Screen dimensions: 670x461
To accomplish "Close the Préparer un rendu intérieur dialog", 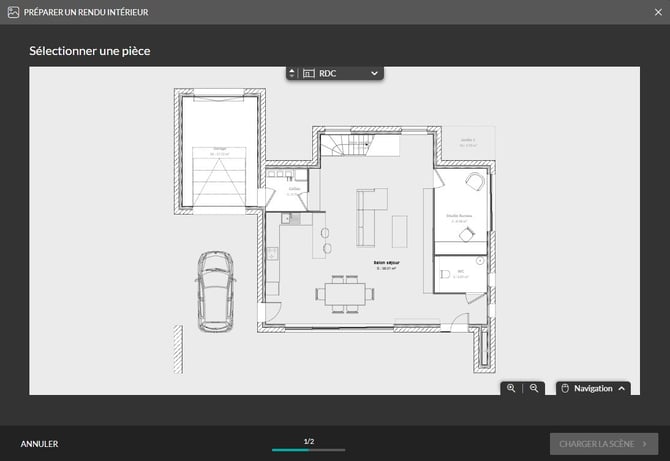I will pyautogui.click(x=656, y=12).
